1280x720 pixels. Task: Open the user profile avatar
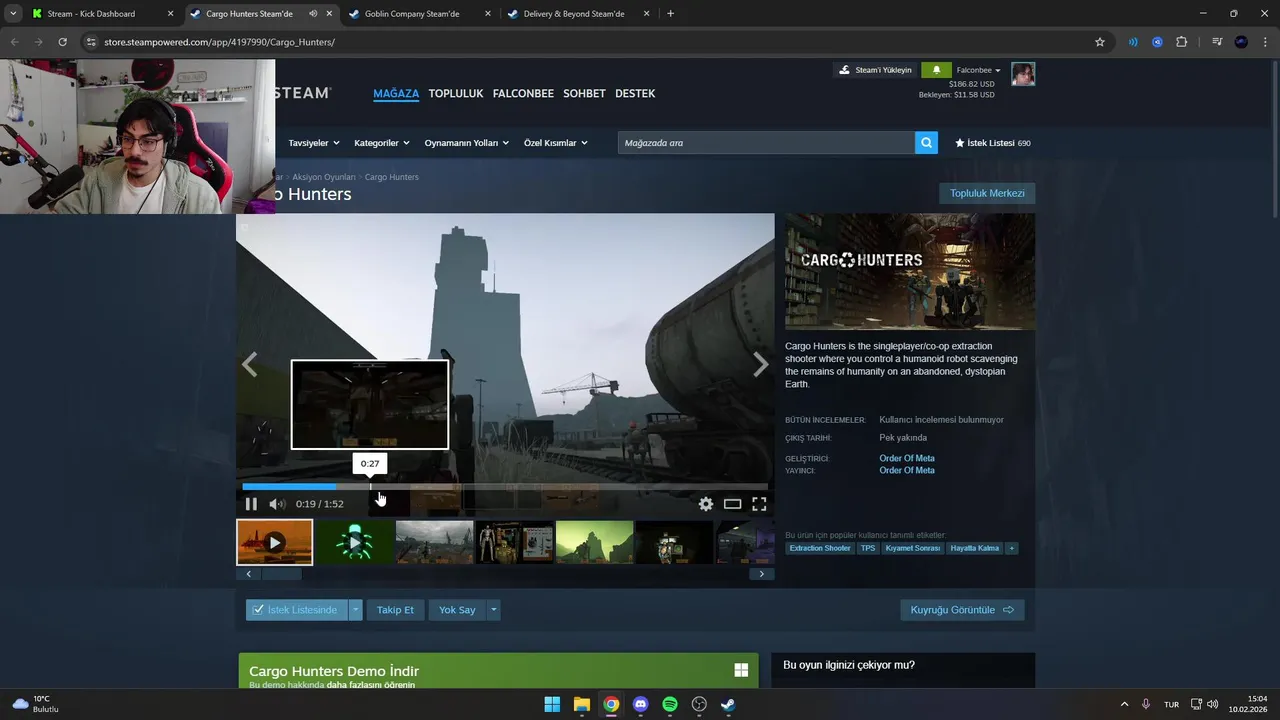[1023, 74]
